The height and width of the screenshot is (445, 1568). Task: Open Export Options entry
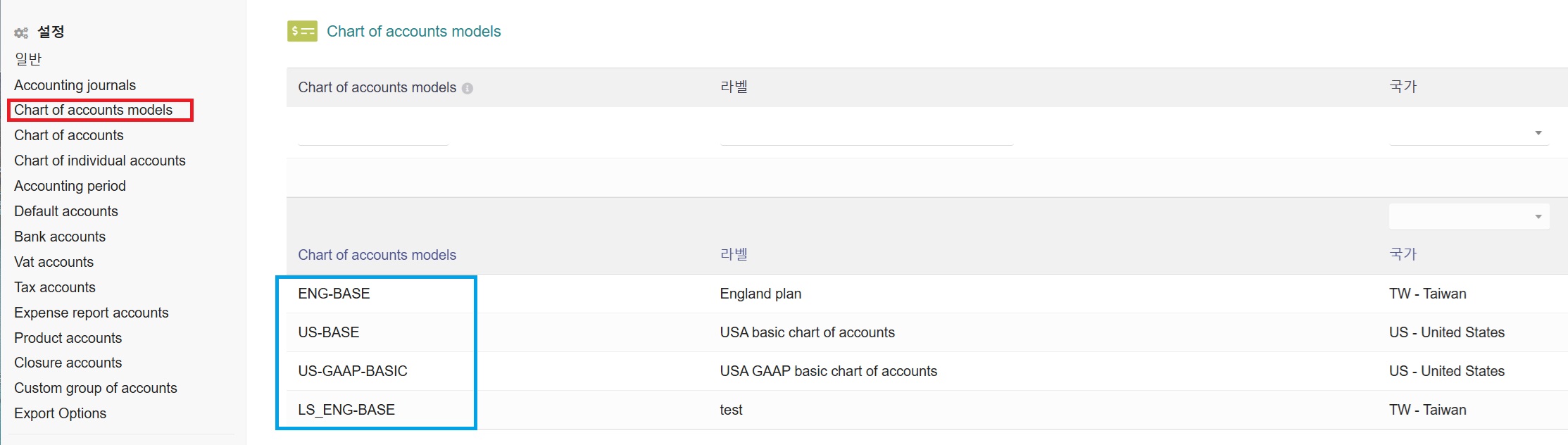tap(60, 413)
